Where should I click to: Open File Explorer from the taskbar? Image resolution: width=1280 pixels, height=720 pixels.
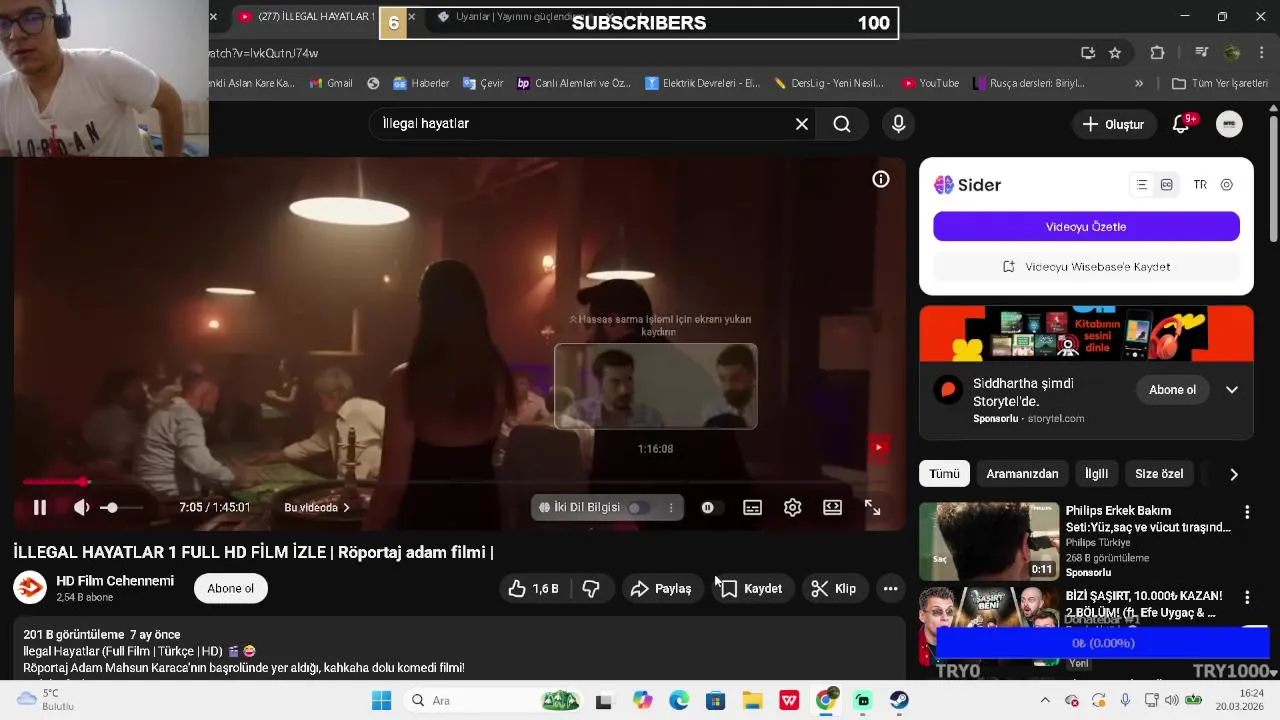[x=752, y=700]
